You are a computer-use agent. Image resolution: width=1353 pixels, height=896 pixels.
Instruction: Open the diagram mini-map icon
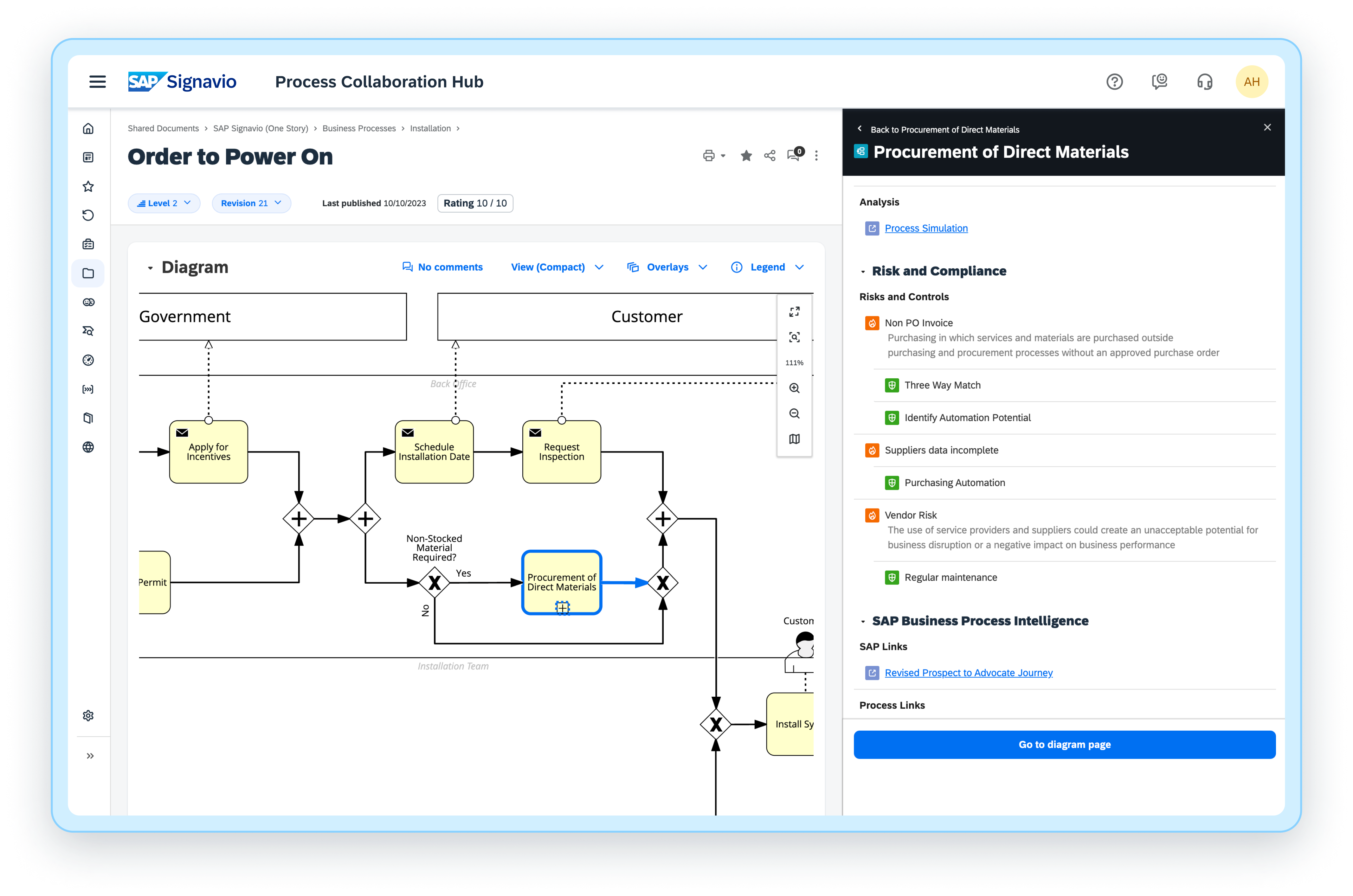pos(794,439)
